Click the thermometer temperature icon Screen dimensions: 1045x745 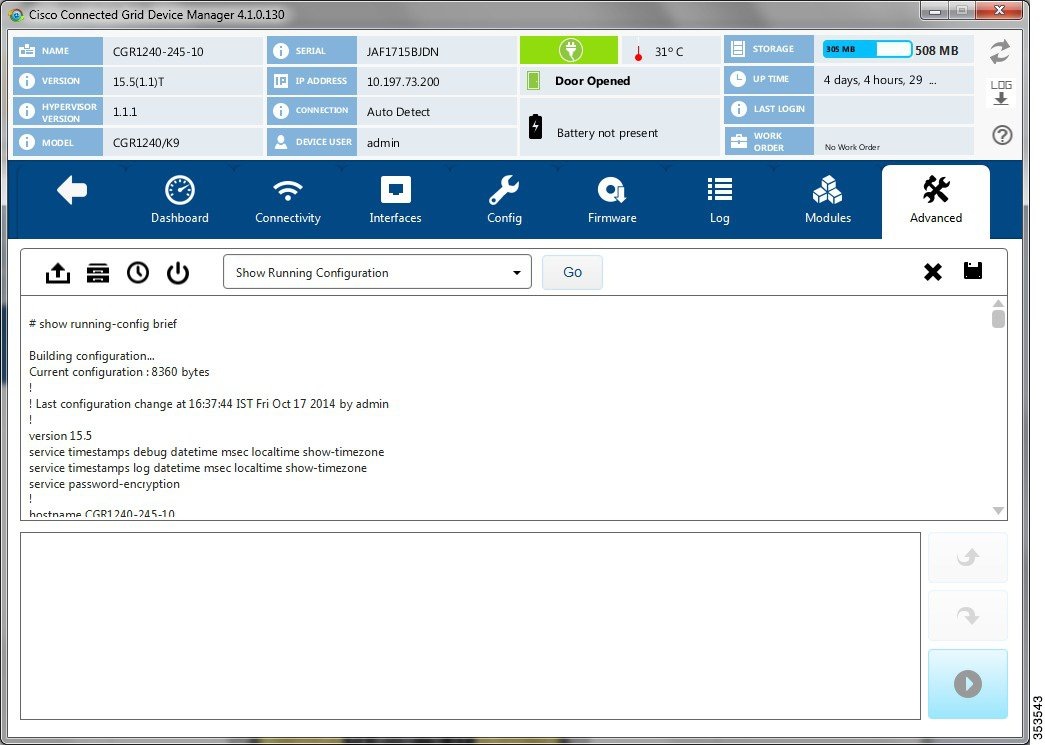pos(638,53)
